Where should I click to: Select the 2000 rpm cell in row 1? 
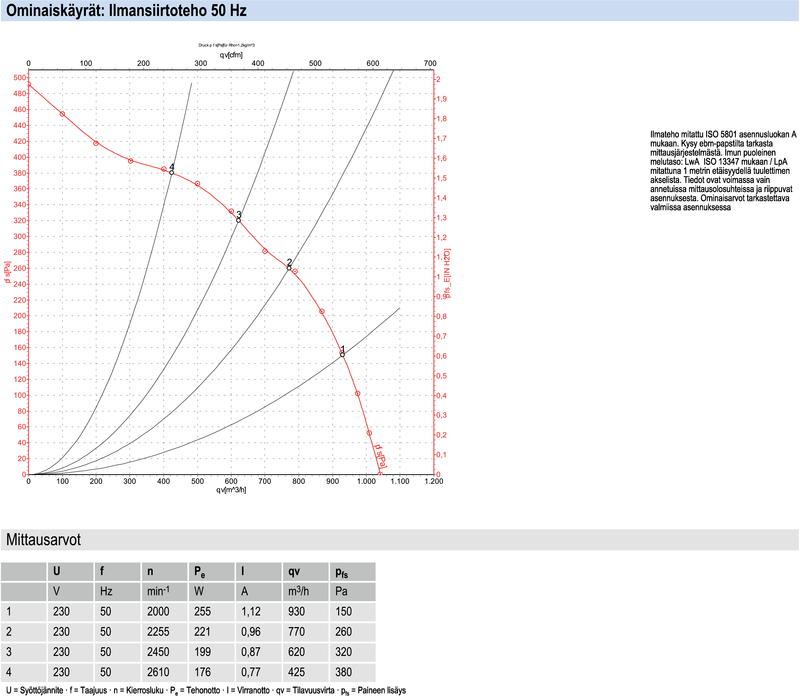click(158, 610)
